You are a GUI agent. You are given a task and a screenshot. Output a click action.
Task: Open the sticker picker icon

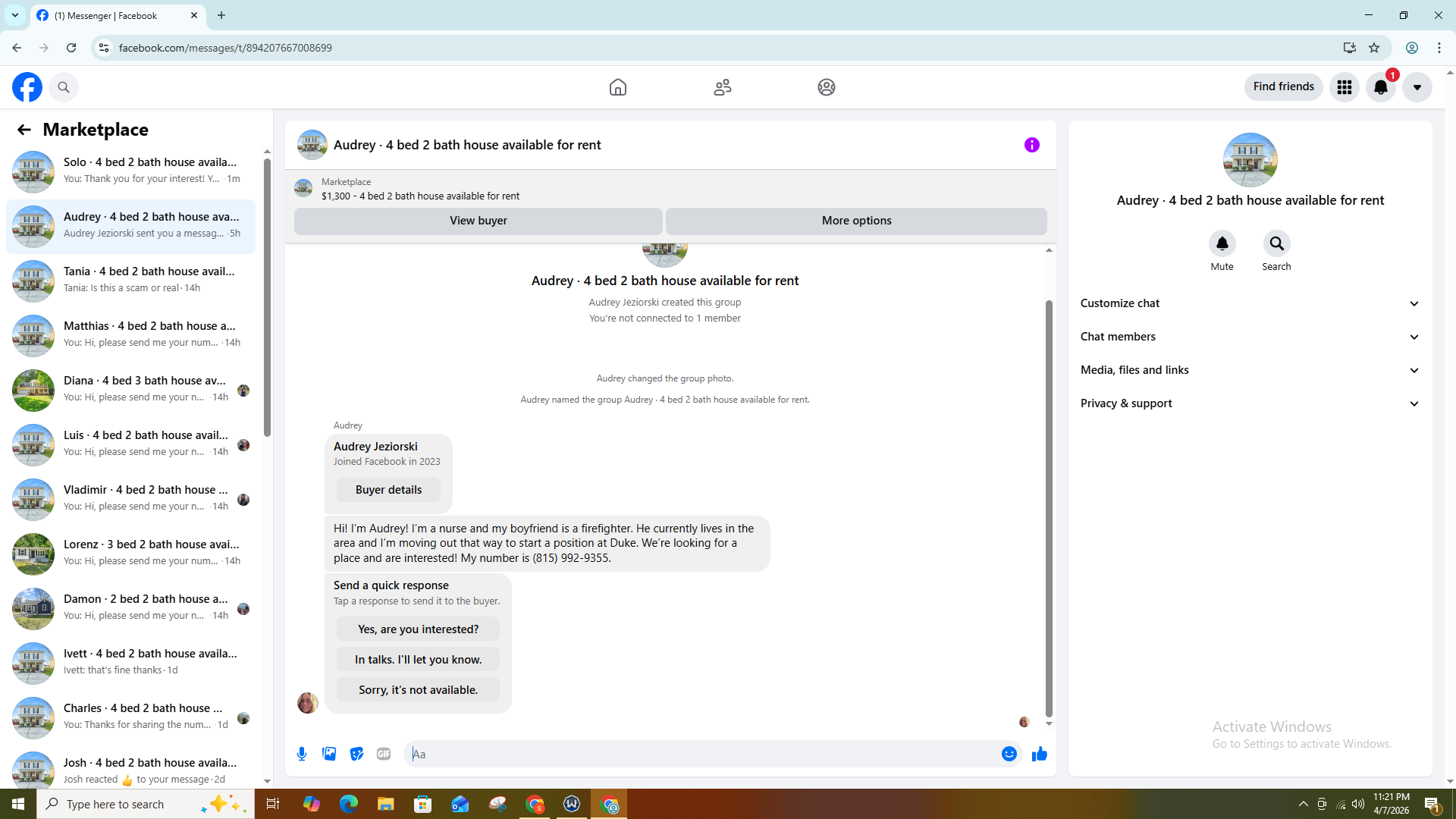[x=356, y=754]
